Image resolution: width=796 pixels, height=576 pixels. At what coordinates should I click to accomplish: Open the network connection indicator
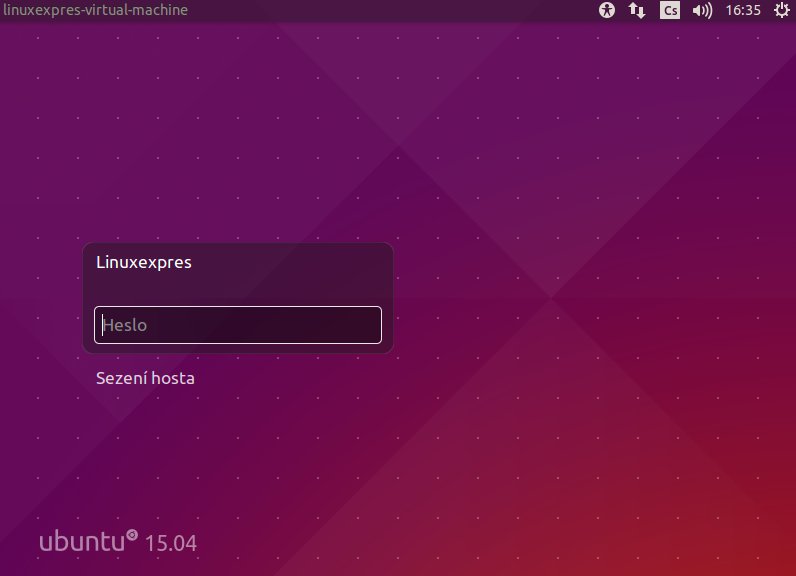coord(637,10)
